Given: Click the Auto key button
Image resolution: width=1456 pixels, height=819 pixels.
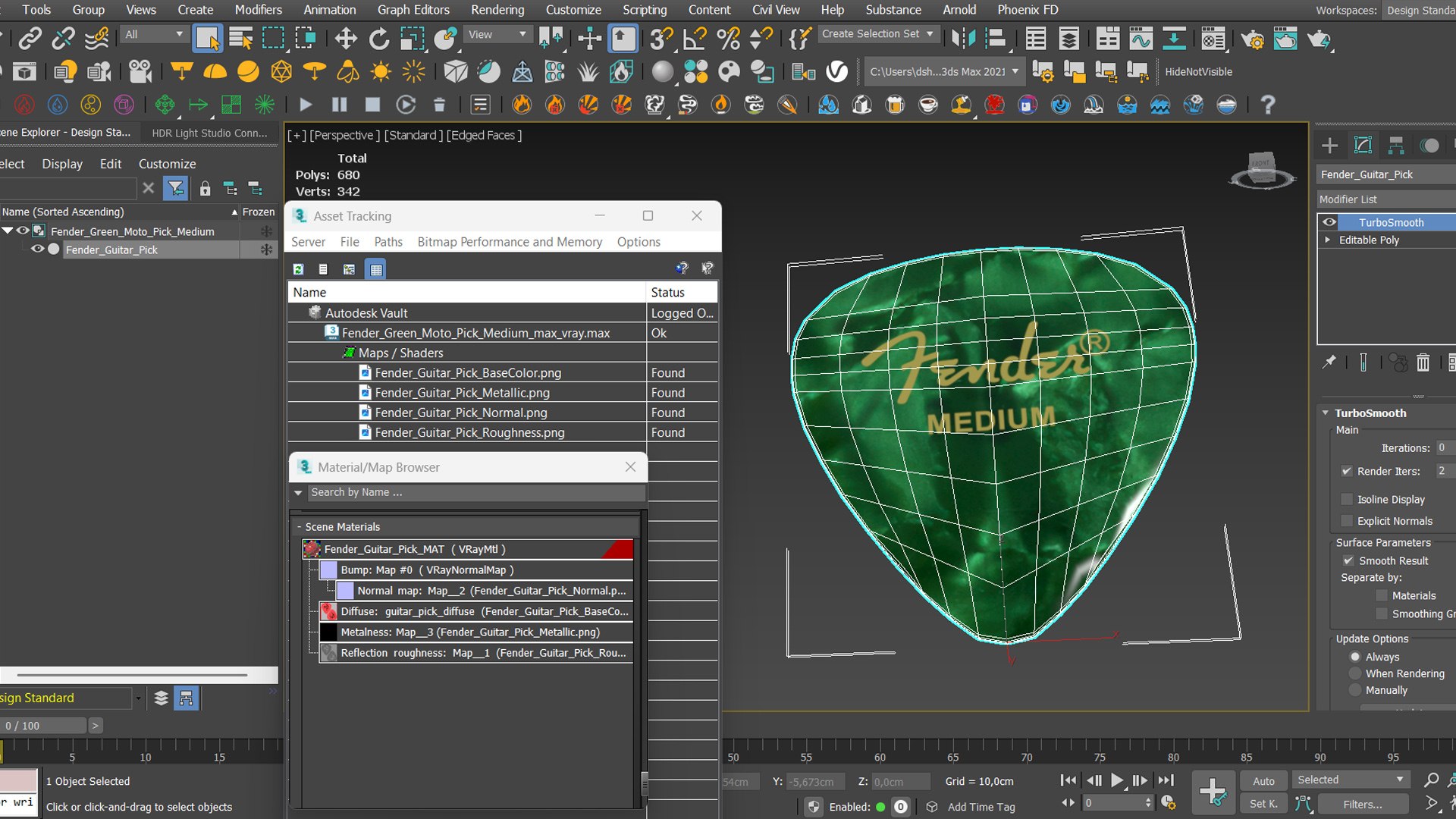Looking at the screenshot, I should 1263,780.
